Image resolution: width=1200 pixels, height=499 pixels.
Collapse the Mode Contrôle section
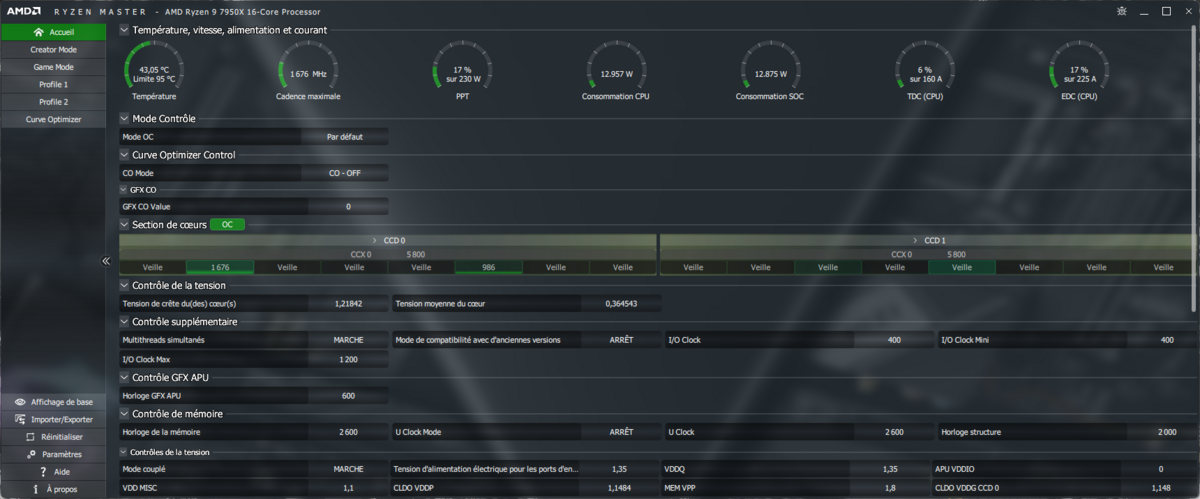click(x=124, y=119)
